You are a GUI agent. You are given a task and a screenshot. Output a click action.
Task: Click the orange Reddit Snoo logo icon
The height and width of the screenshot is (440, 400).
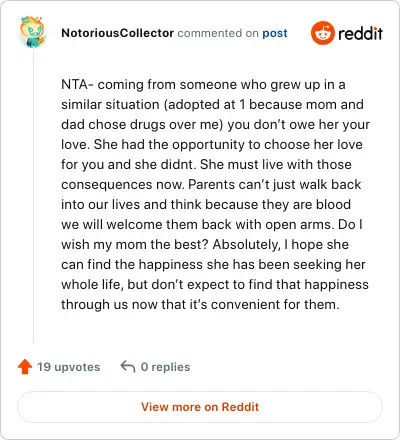point(322,33)
